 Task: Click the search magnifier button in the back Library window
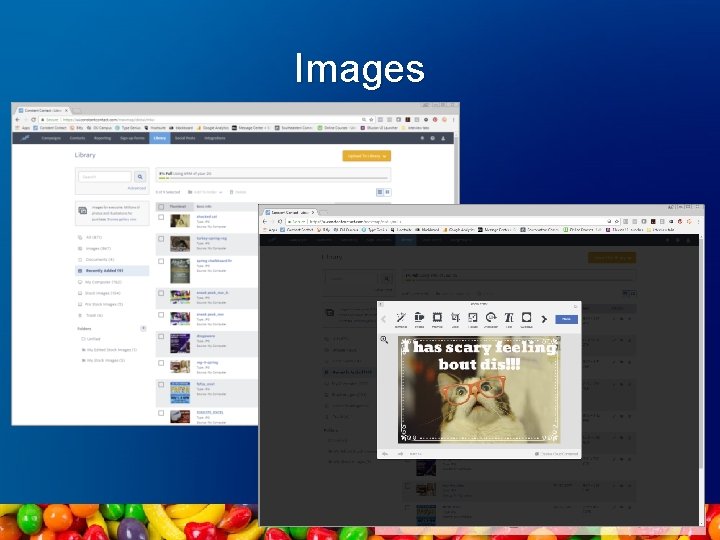140,177
